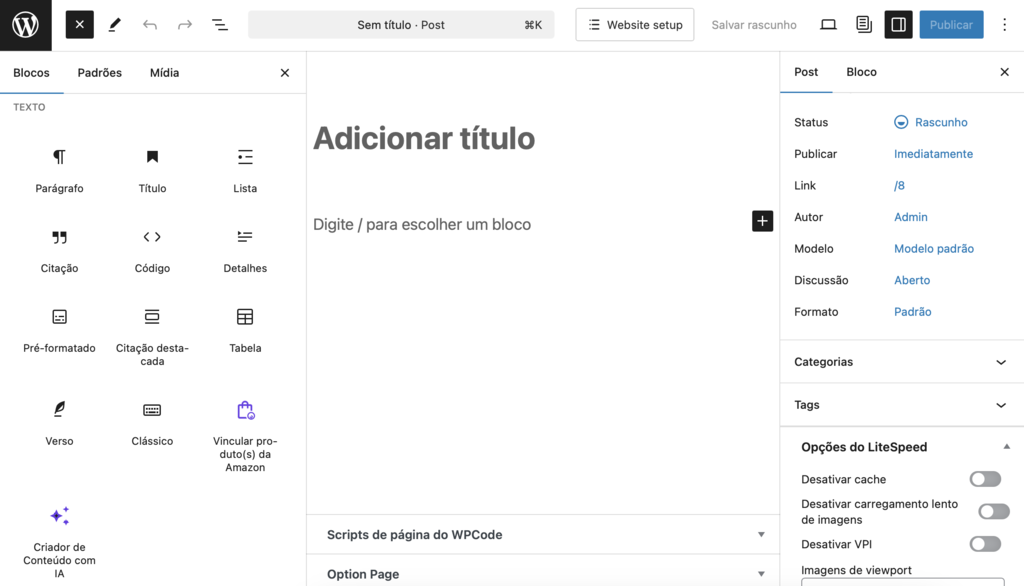The height and width of the screenshot is (586, 1024).
Task: Click the WordPress logo icon
Action: coord(25,24)
